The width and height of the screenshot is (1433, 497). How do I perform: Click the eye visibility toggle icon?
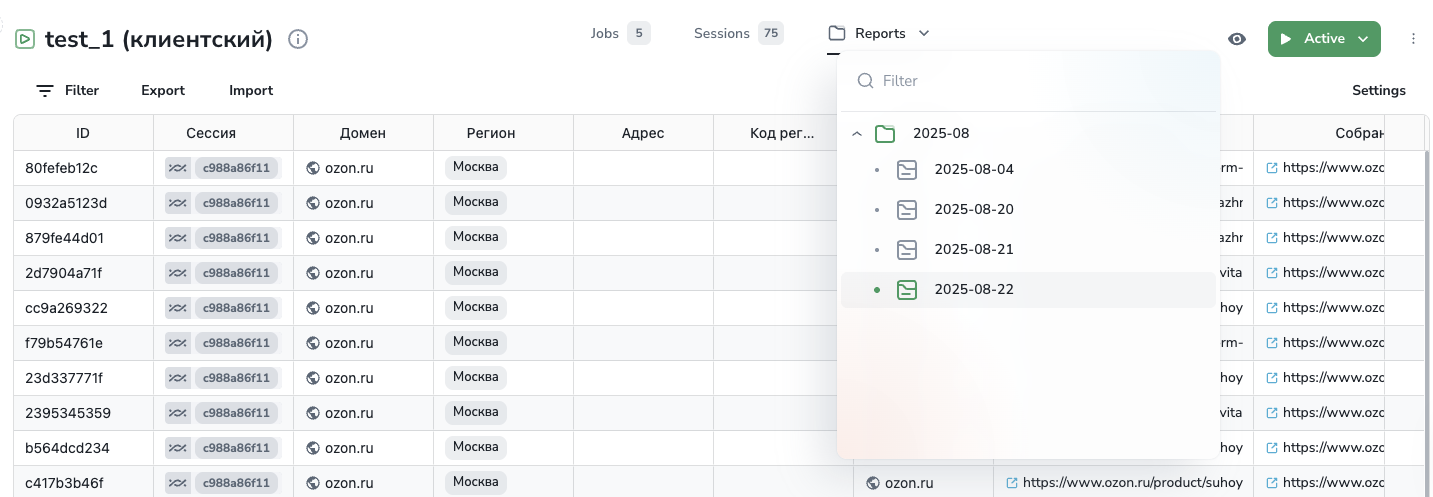tap(1237, 39)
